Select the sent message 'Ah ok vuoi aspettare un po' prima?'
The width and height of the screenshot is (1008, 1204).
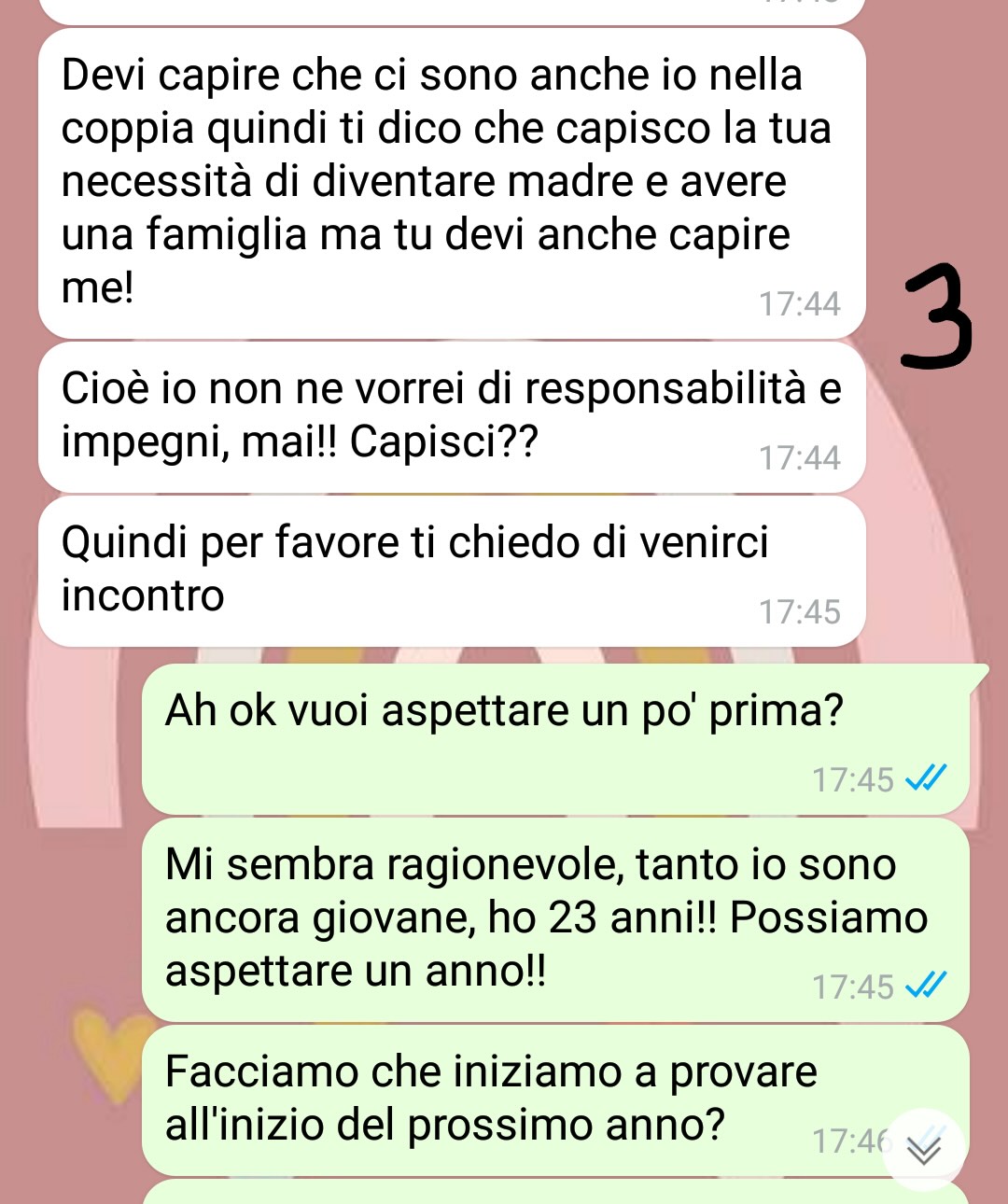tap(556, 738)
